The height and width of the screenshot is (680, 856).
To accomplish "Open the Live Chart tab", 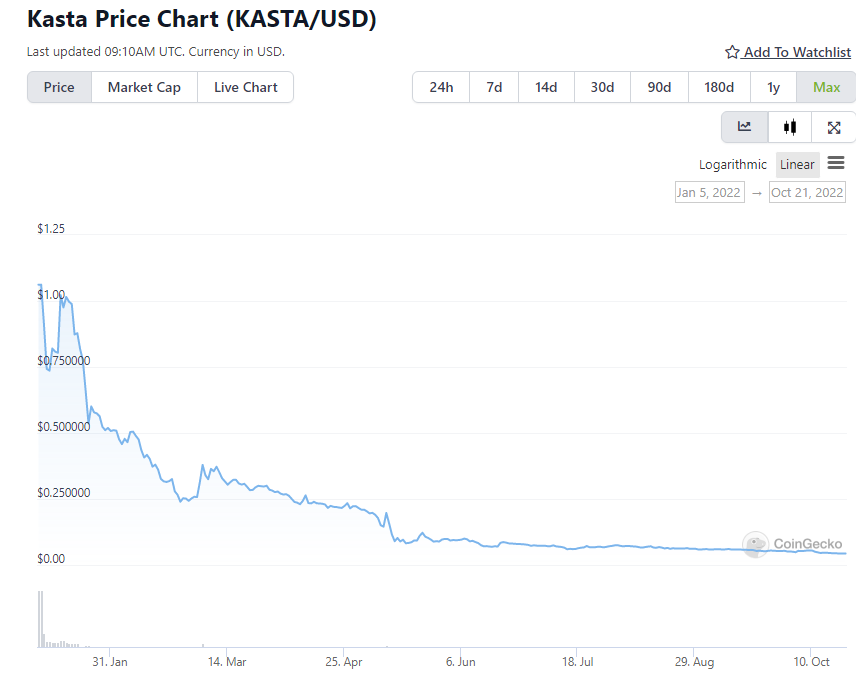I will (x=246, y=87).
